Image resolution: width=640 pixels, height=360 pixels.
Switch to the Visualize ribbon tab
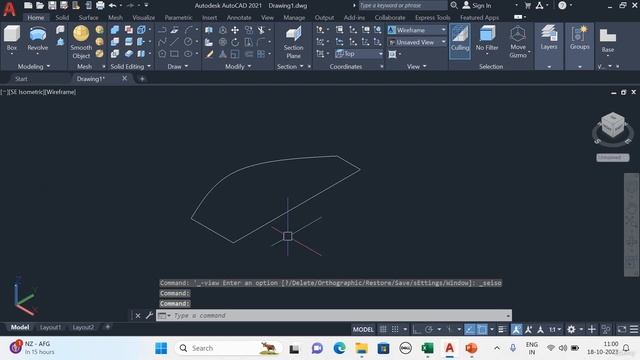tap(144, 18)
